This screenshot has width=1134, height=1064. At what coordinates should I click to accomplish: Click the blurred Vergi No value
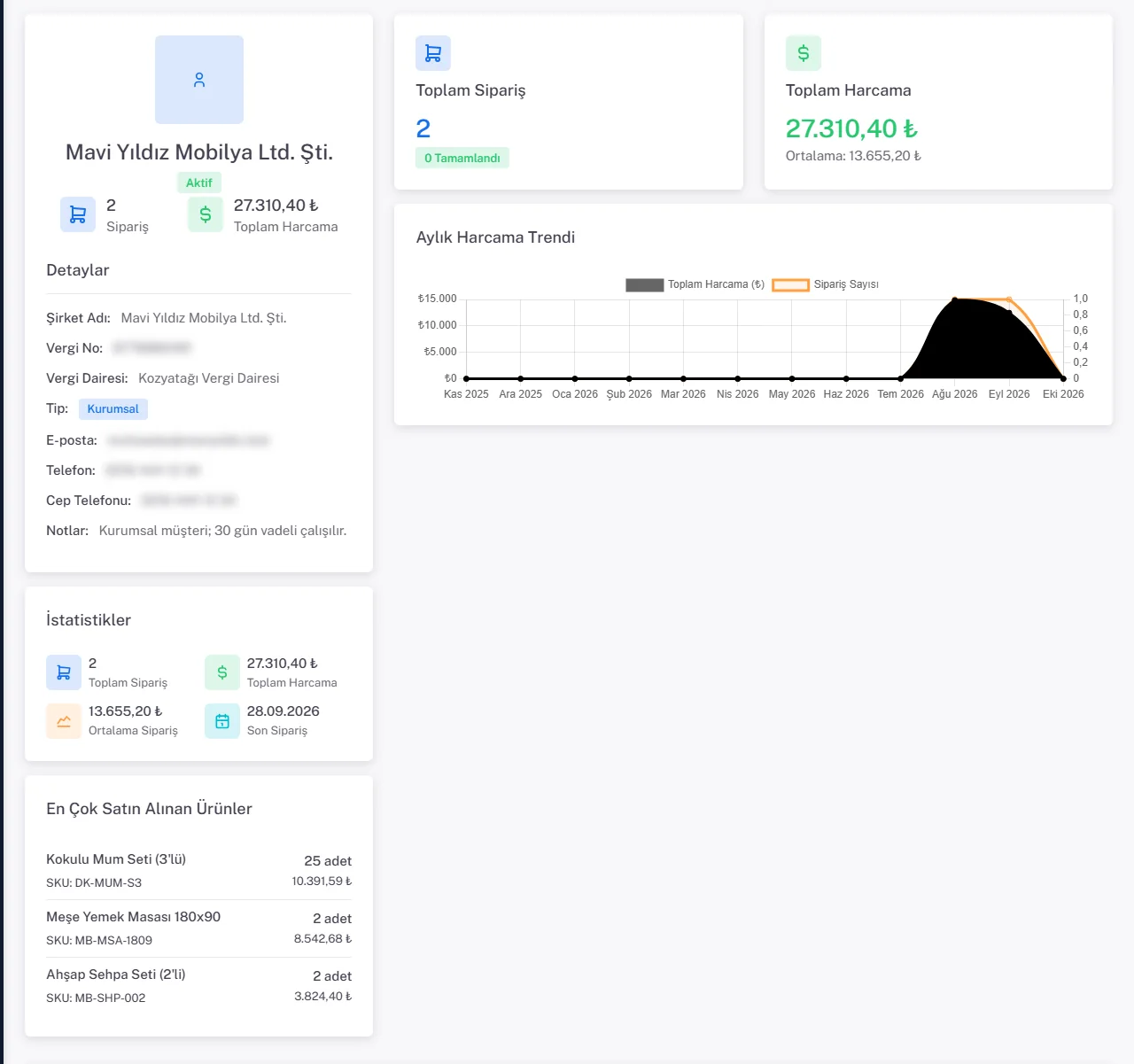(152, 348)
